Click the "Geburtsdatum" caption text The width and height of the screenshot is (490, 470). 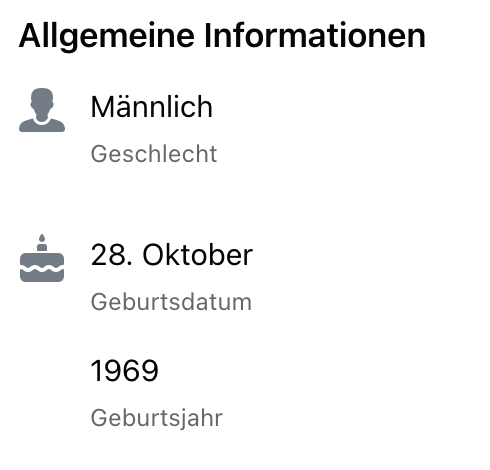click(171, 302)
